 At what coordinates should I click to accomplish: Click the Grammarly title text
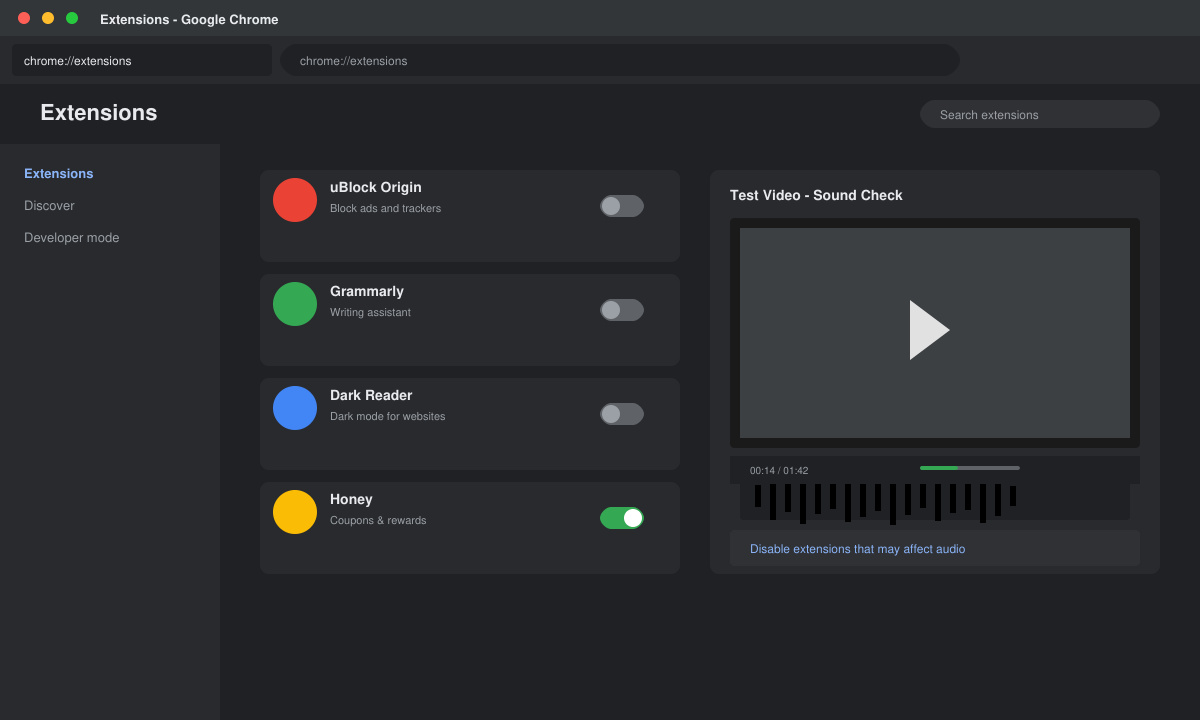pos(367,291)
